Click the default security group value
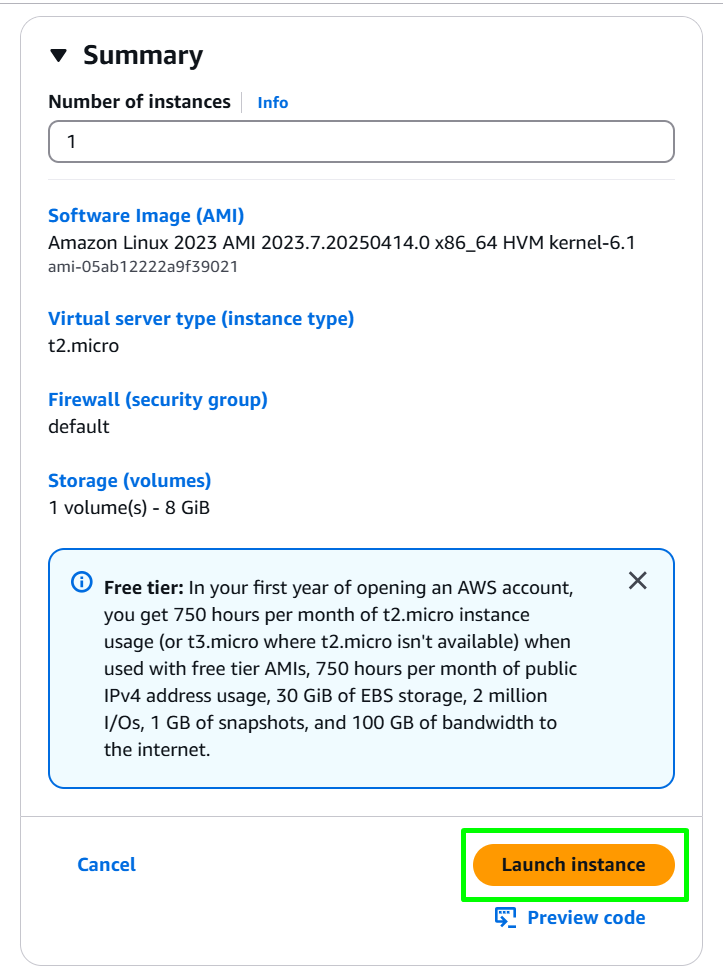The image size is (723, 979). point(79,427)
